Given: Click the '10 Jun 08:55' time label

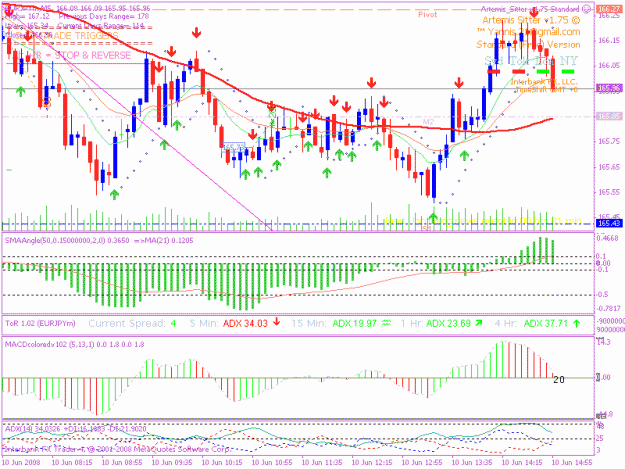Looking at the screenshot, I should coord(122,462).
